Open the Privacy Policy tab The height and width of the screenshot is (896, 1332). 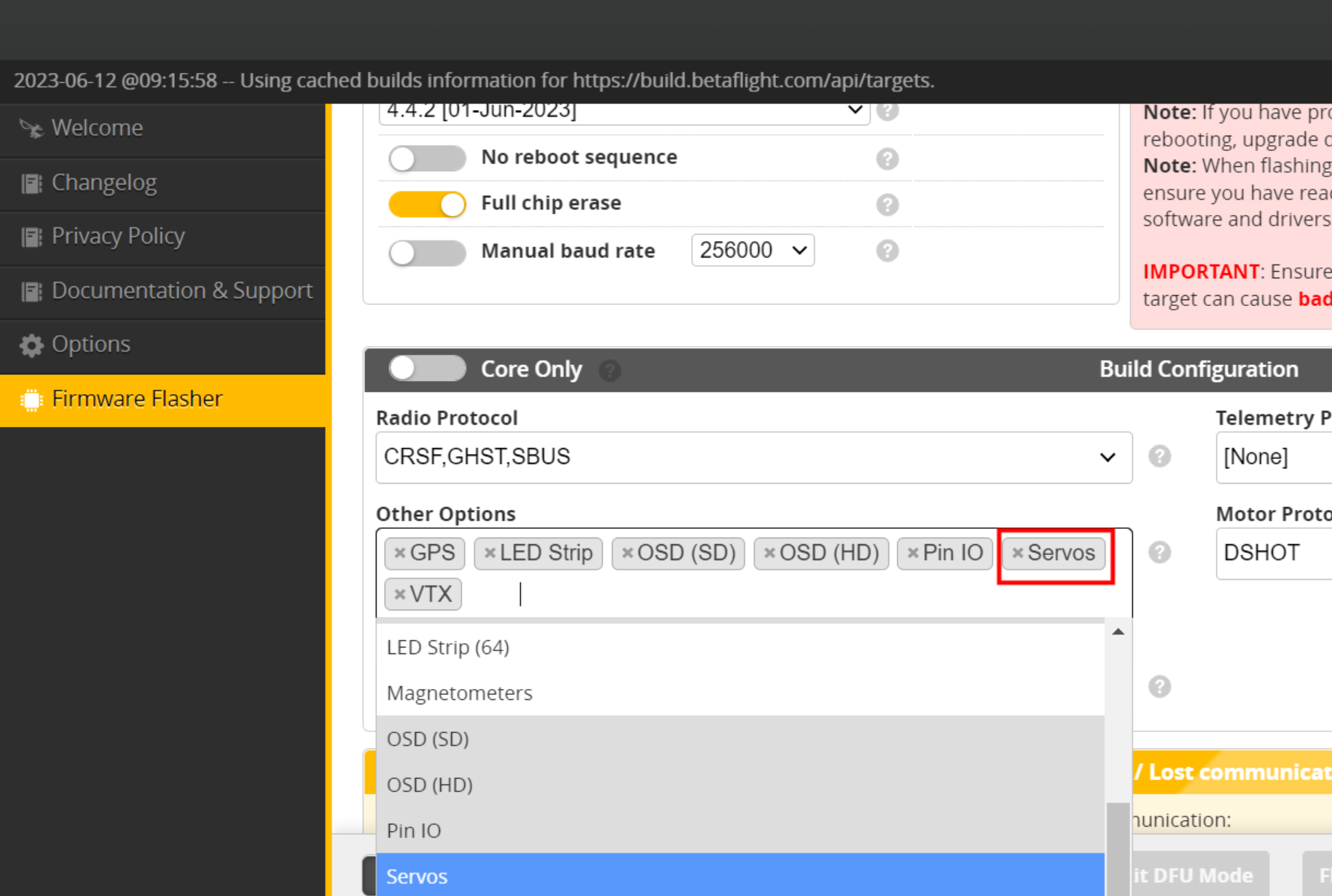[x=162, y=237]
